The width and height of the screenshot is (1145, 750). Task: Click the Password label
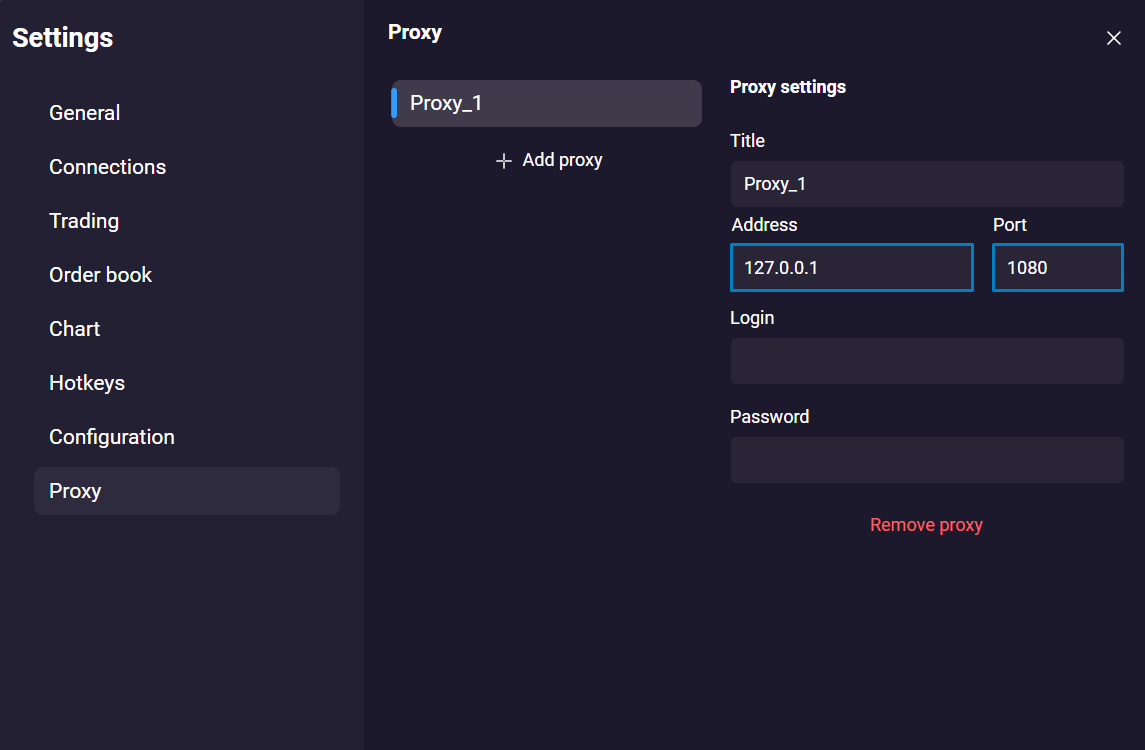pyautogui.click(x=769, y=417)
